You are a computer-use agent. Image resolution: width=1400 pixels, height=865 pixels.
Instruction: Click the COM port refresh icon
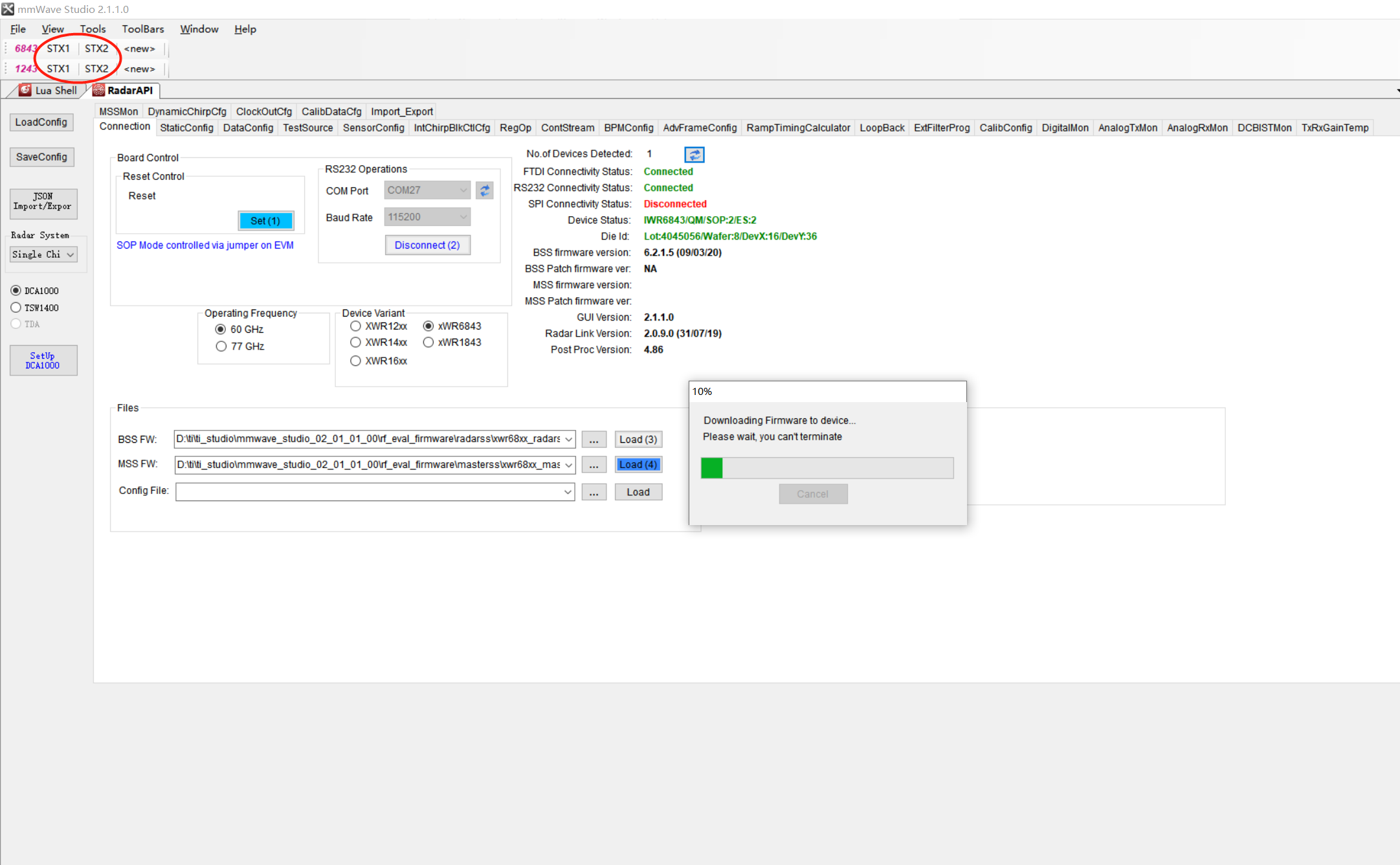(x=484, y=190)
